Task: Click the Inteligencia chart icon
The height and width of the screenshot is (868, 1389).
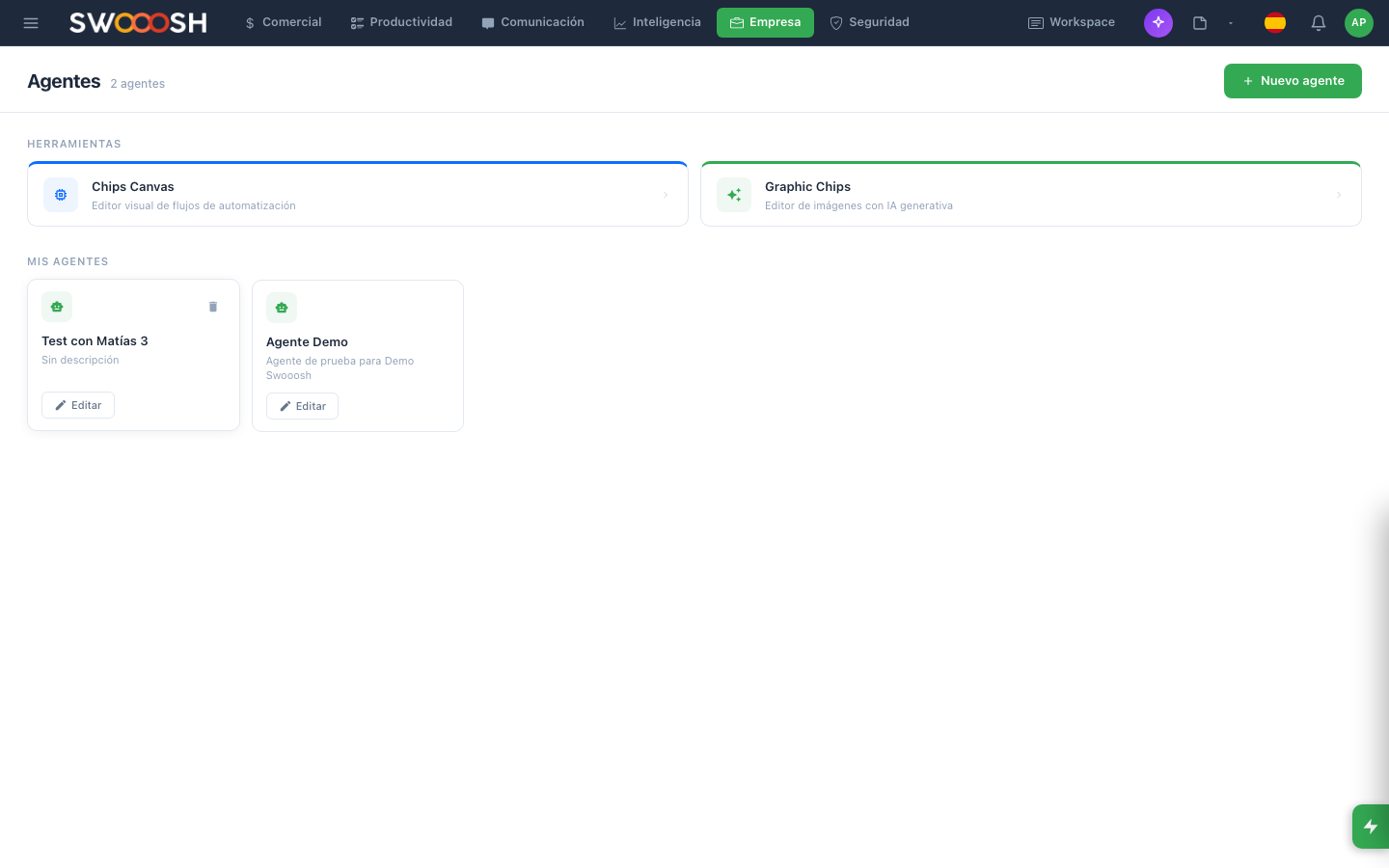Action: pos(620,22)
